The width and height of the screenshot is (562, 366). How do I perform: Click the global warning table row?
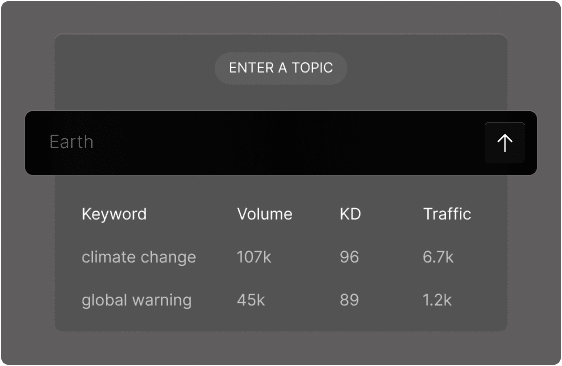[x=276, y=300]
